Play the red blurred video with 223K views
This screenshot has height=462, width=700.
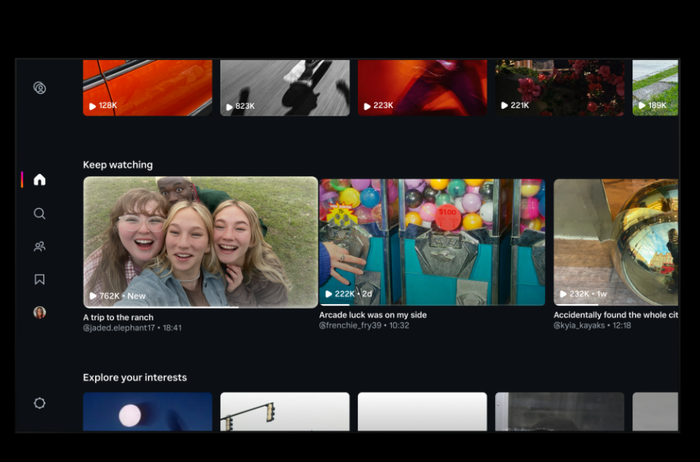coord(422,88)
